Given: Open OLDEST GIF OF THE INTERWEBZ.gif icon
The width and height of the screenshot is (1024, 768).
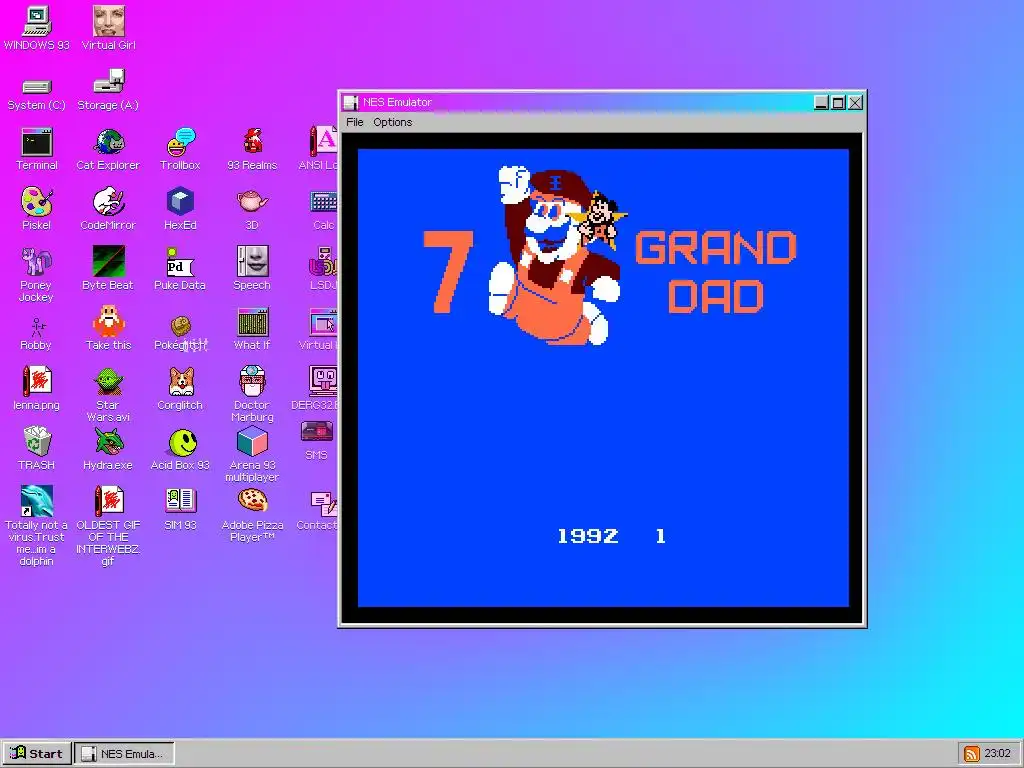Looking at the screenshot, I should tap(108, 501).
